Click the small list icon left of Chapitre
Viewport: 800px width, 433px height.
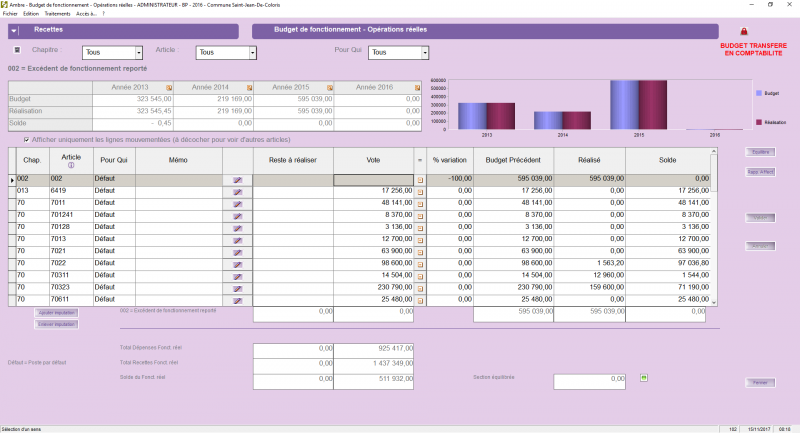17,50
